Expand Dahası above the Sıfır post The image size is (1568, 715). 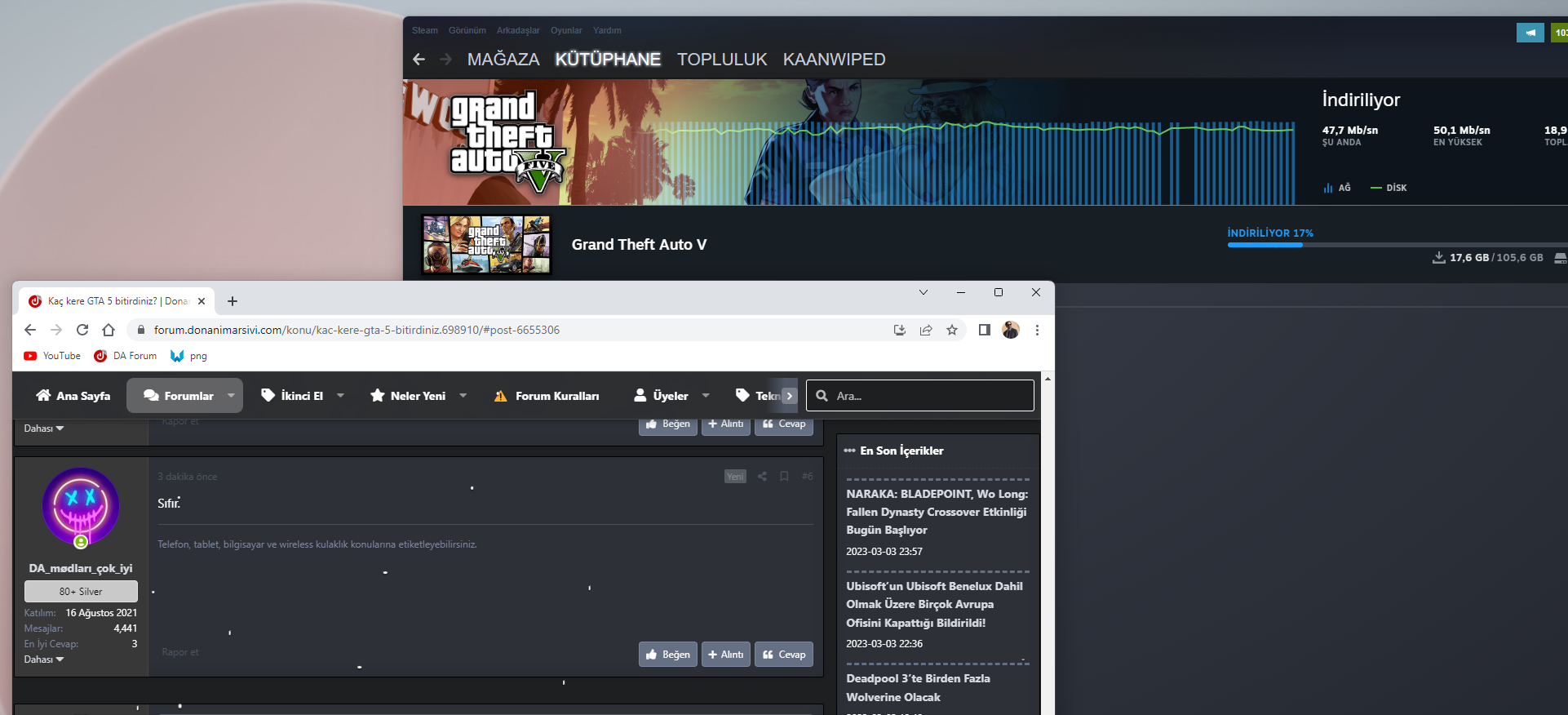click(44, 429)
